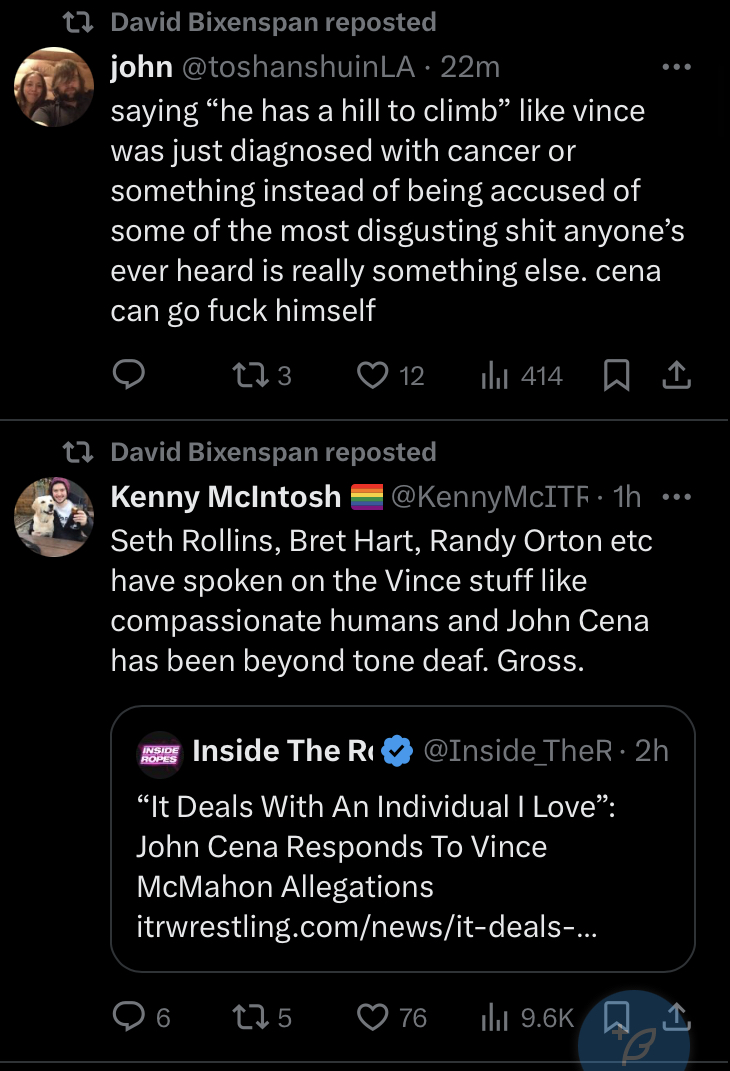This screenshot has width=730, height=1071.
Task: Reply to john's tweet
Action: pyautogui.click(x=128, y=375)
